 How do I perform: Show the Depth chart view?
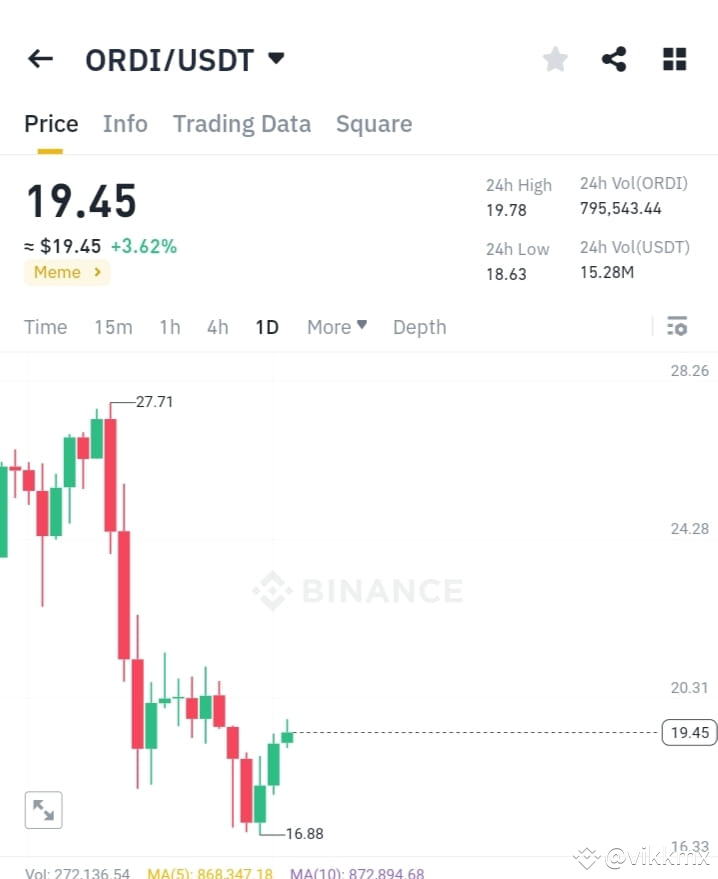coord(420,327)
